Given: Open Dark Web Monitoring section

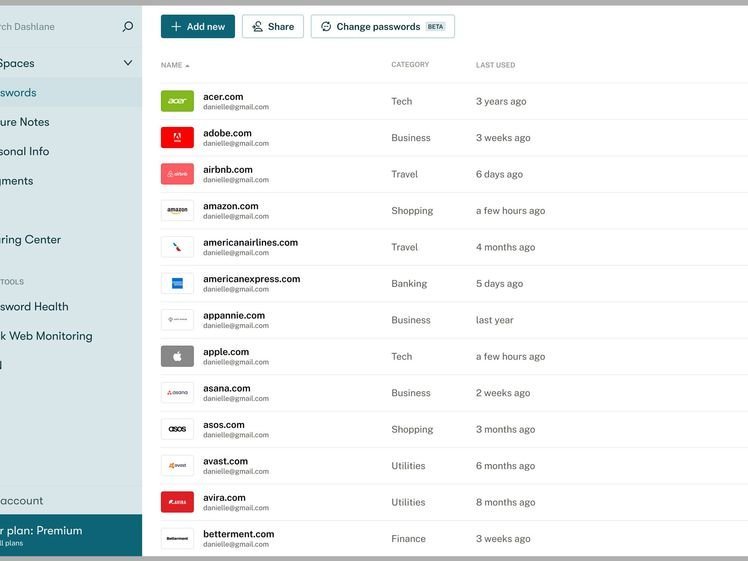Looking at the screenshot, I should [45, 336].
